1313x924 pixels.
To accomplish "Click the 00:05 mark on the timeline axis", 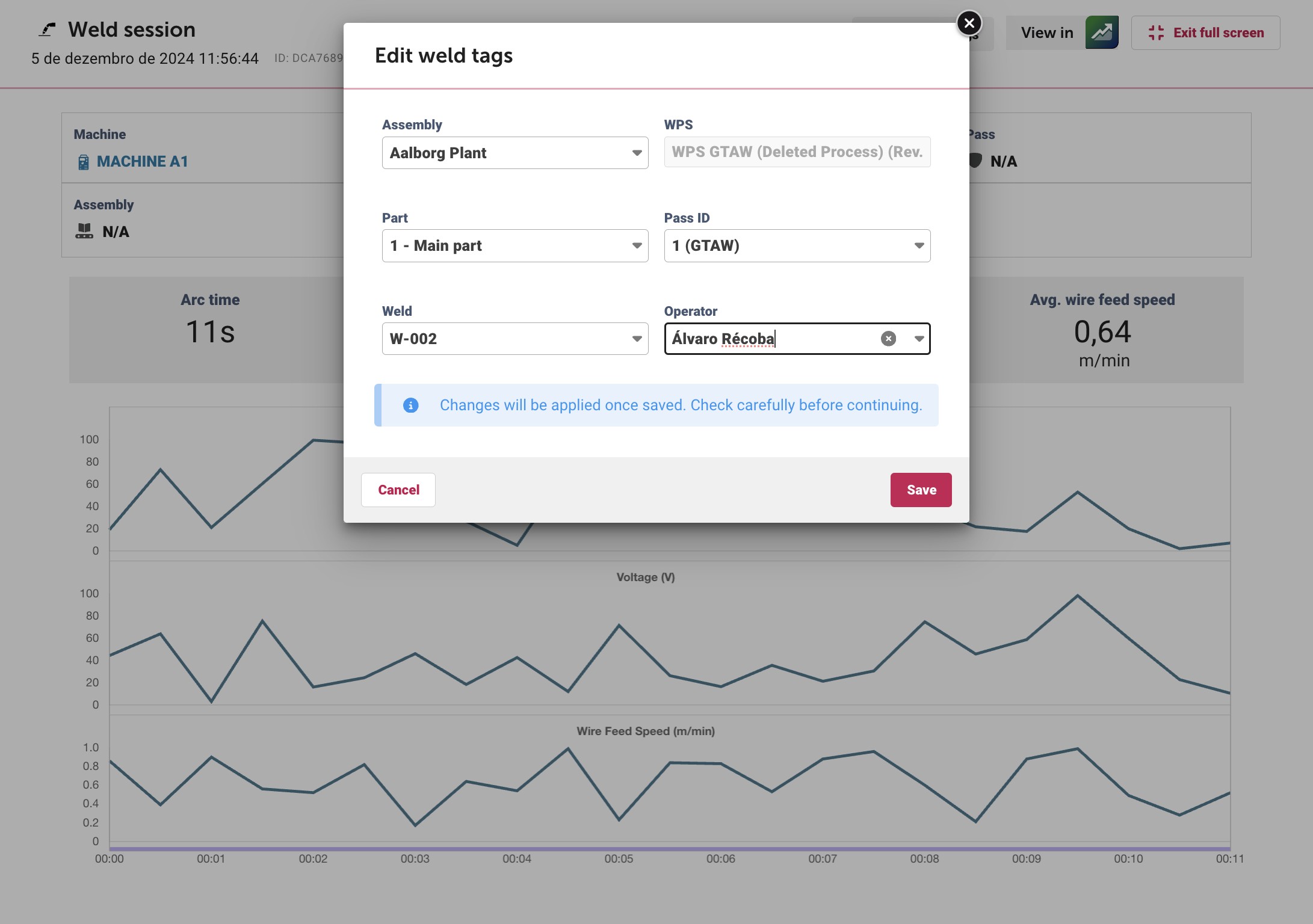I will point(619,858).
